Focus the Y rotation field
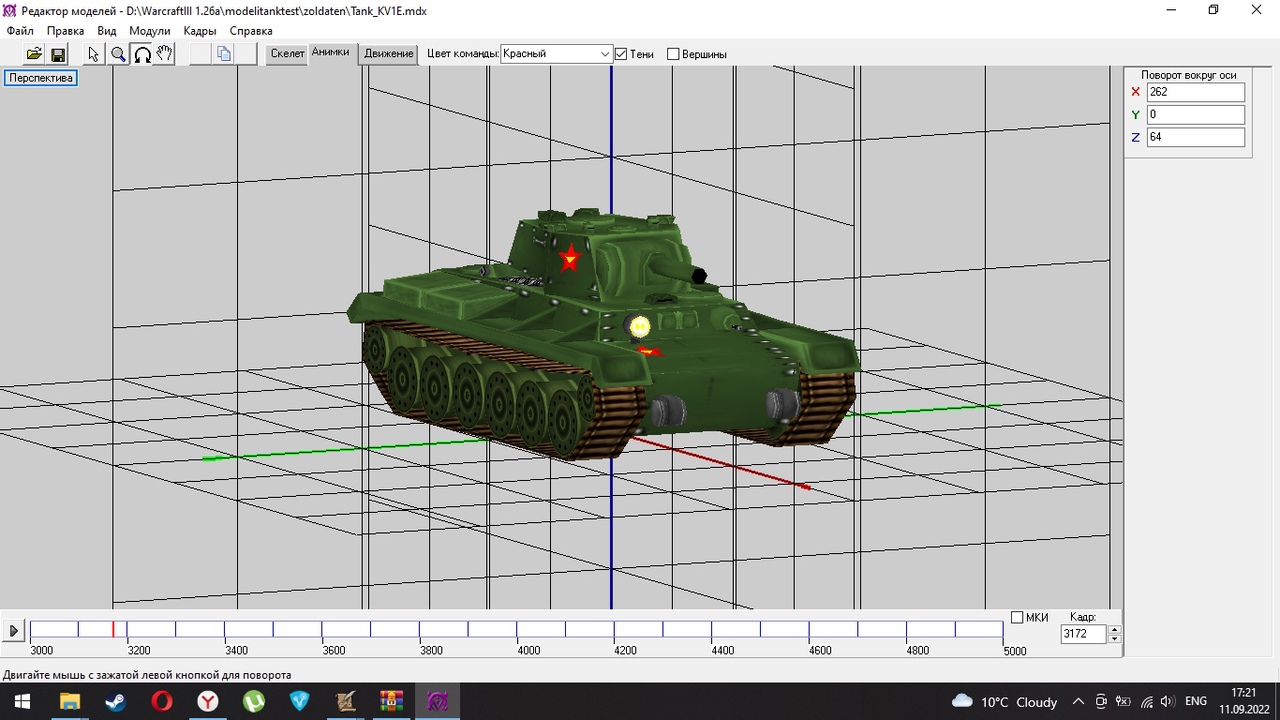Viewport: 1280px width, 720px height. (1196, 115)
